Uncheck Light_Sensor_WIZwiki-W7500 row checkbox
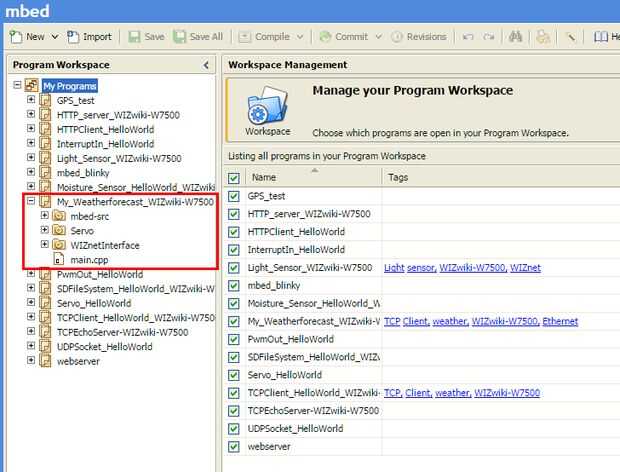The image size is (620, 472). point(234,268)
